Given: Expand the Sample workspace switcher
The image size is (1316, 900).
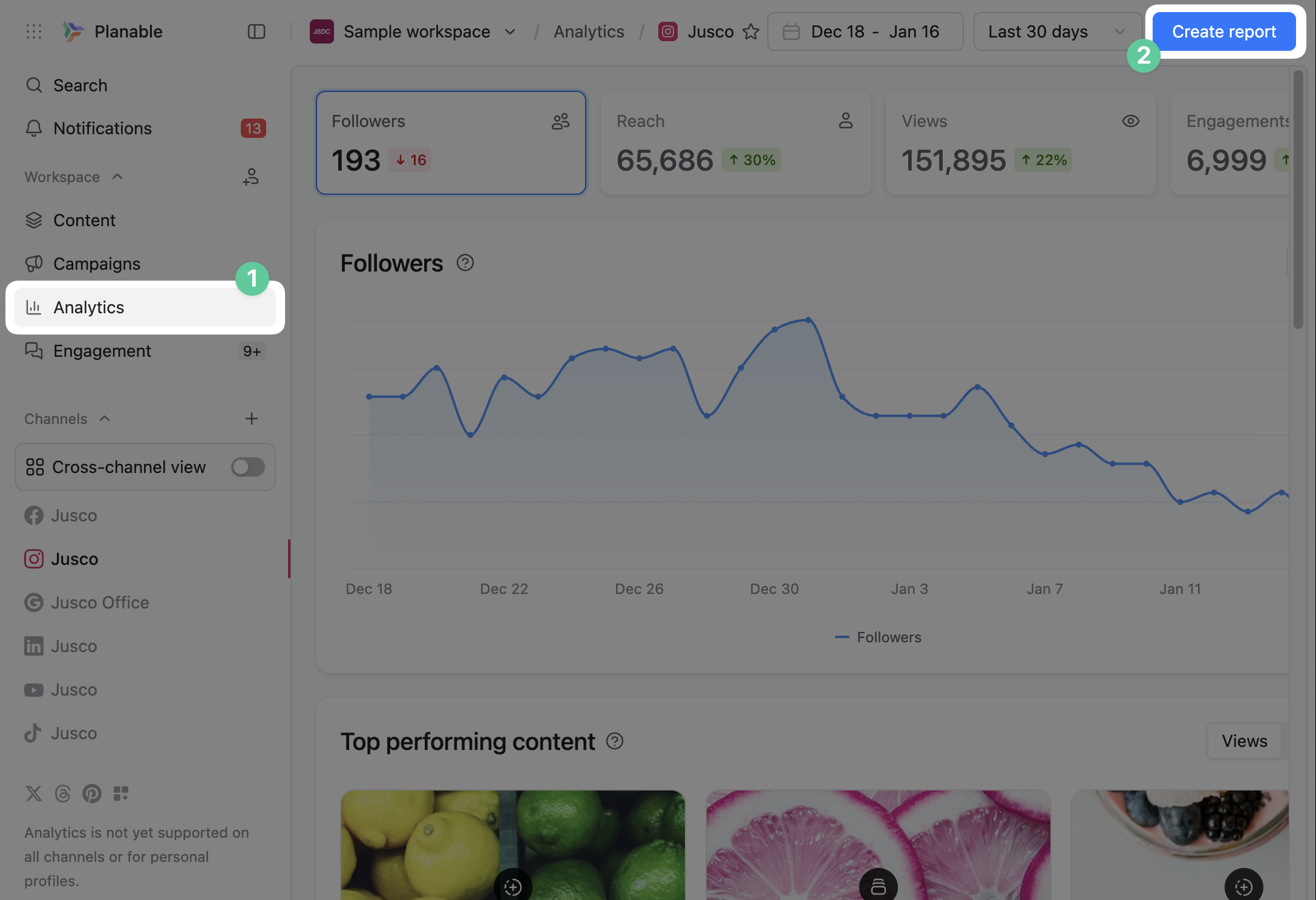Looking at the screenshot, I should (510, 31).
